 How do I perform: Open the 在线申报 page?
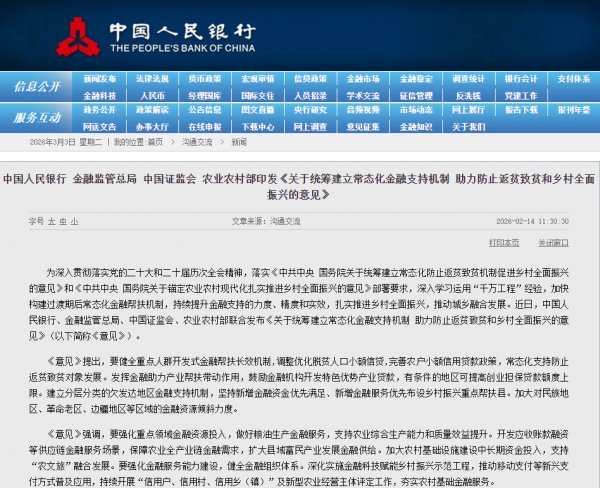pos(205,127)
